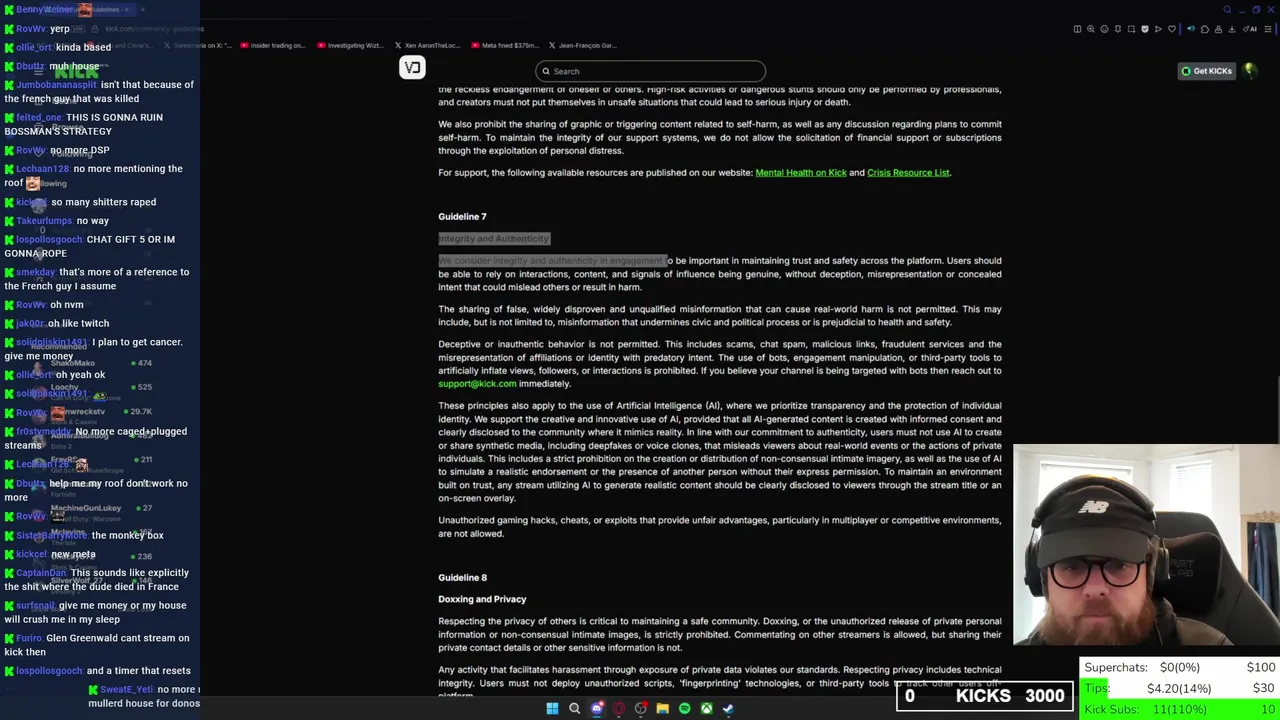Open File Explorer from the taskbar
The image size is (1280, 720).
pos(663,708)
